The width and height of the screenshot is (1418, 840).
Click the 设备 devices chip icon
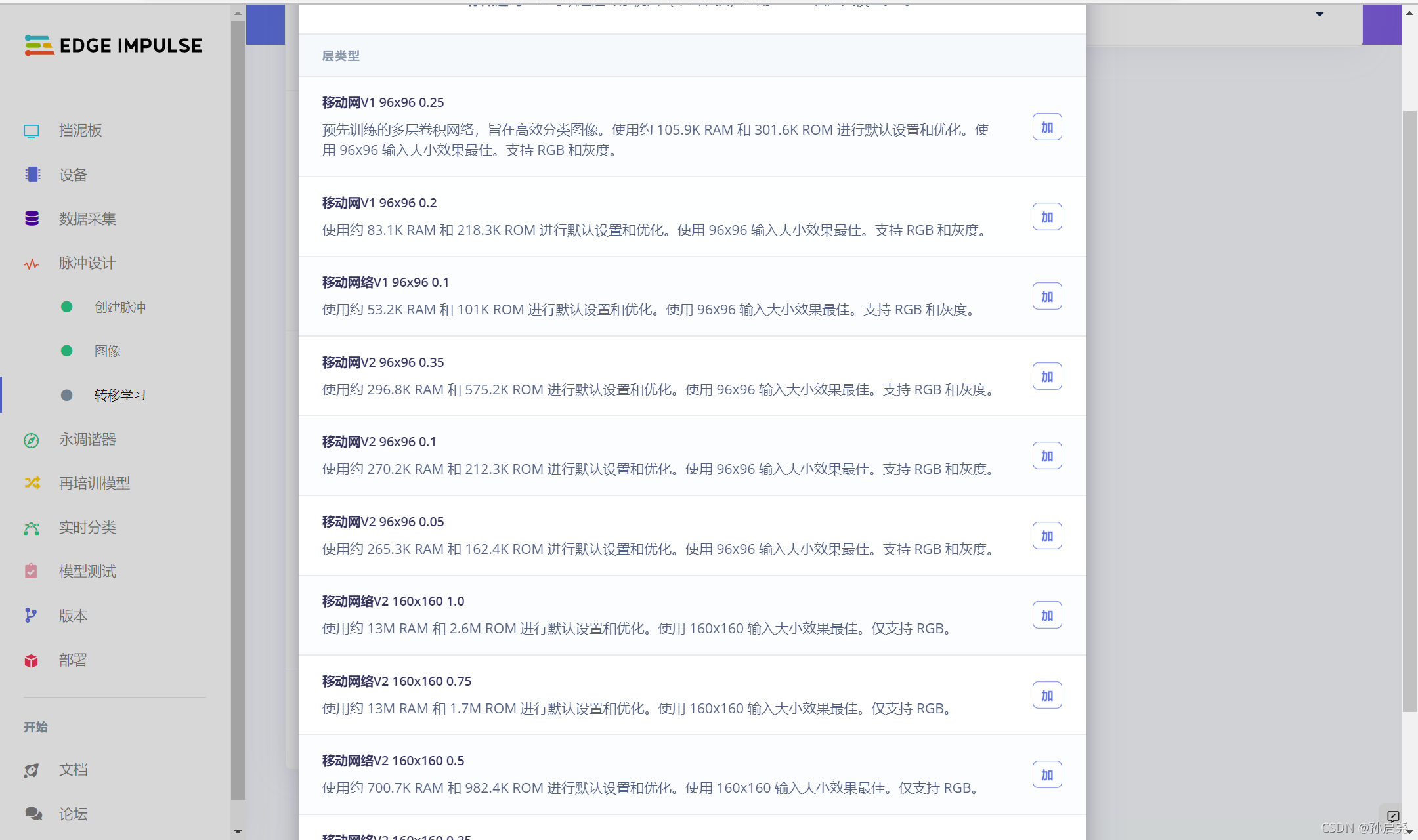tap(32, 175)
